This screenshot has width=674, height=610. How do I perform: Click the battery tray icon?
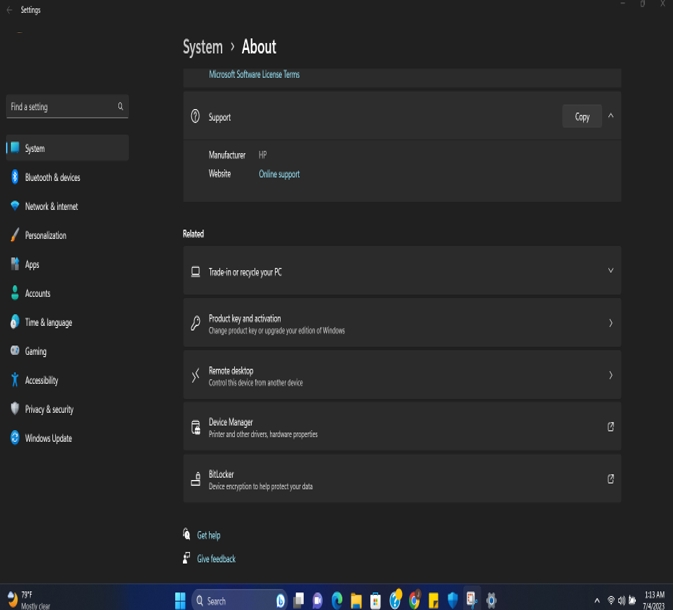tap(632, 600)
